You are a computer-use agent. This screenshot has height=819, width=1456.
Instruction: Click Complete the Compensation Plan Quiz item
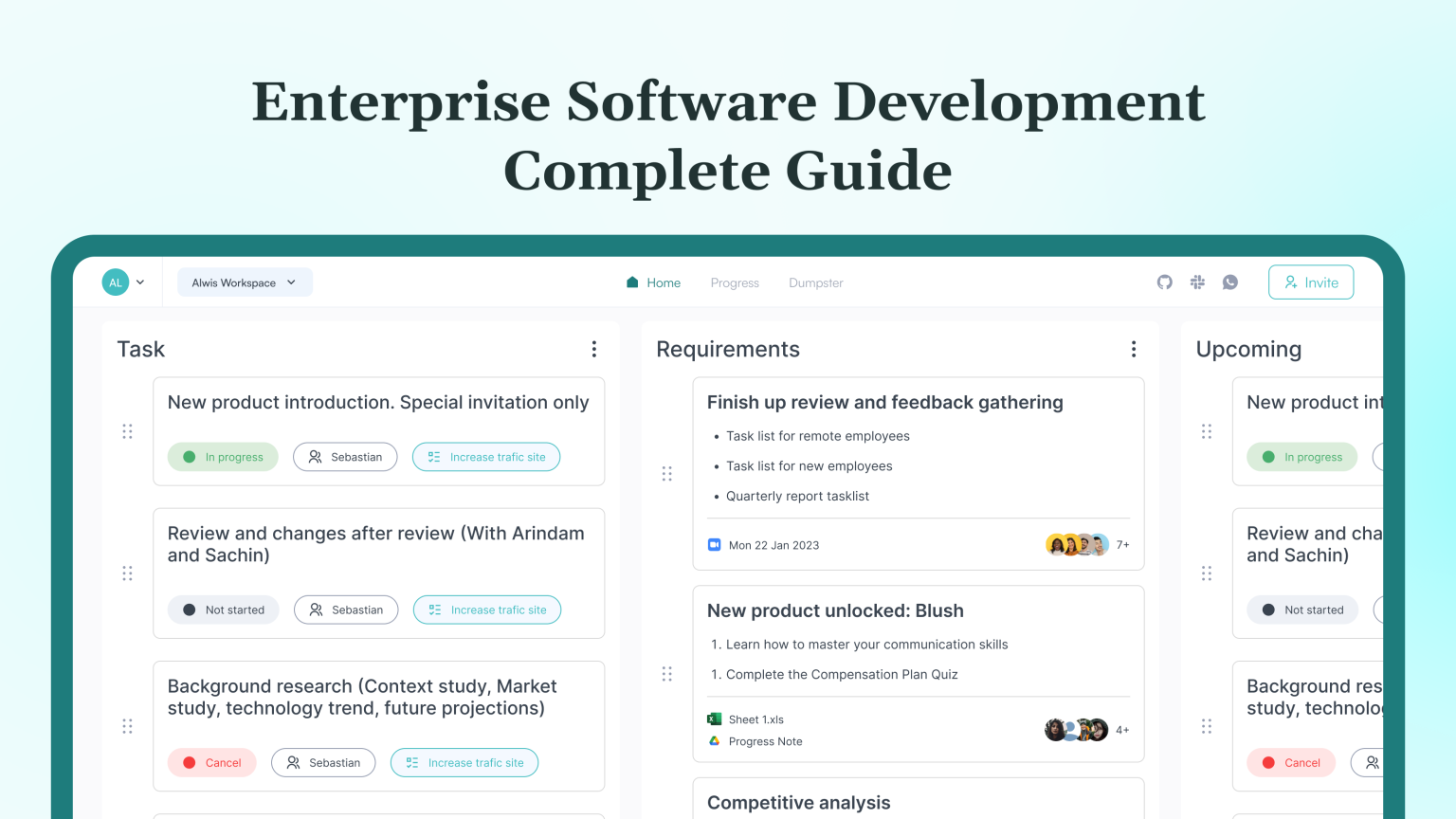click(x=842, y=674)
